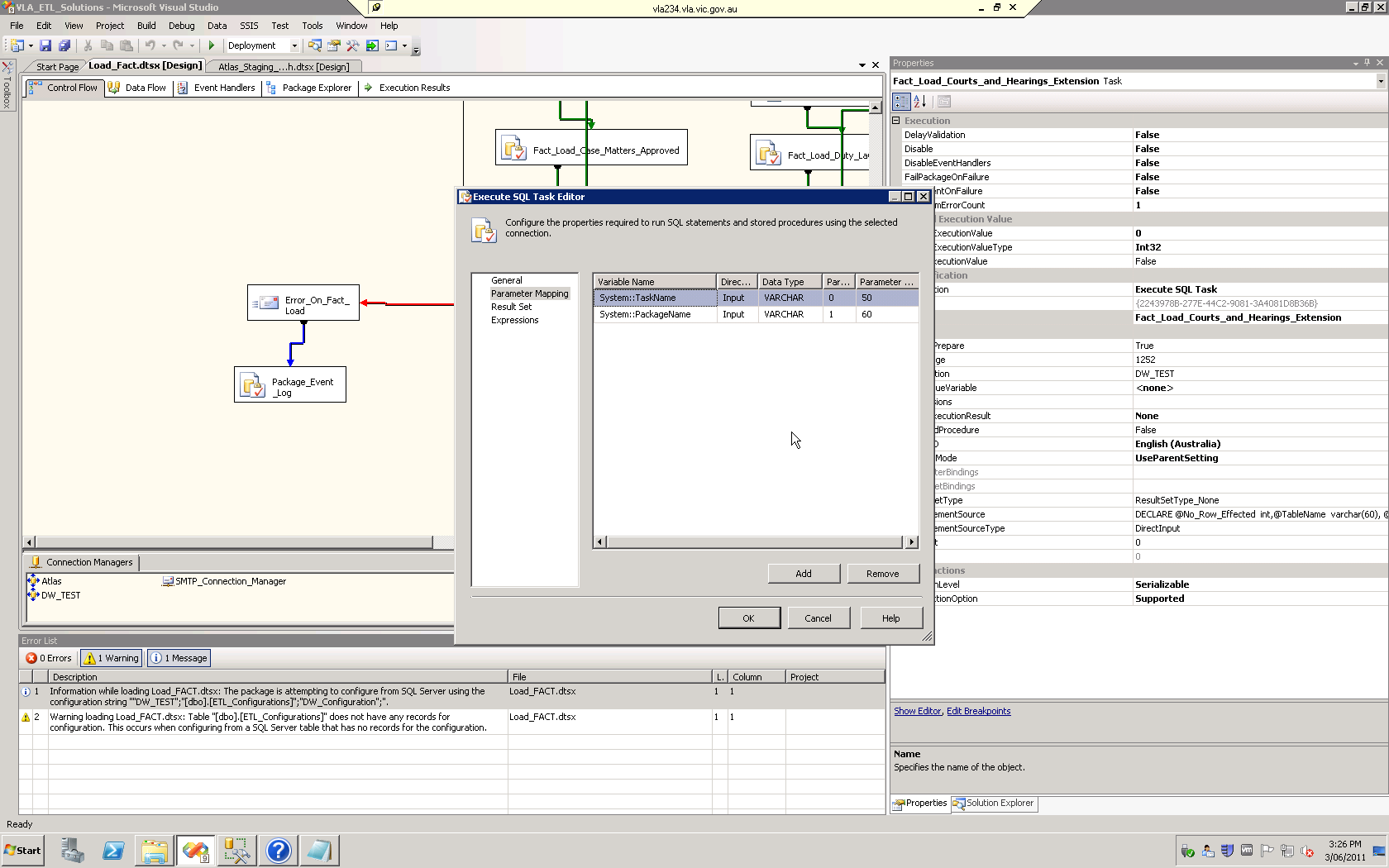Click the Property Pages icon in Properties
The image size is (1389, 868).
coord(944,102)
